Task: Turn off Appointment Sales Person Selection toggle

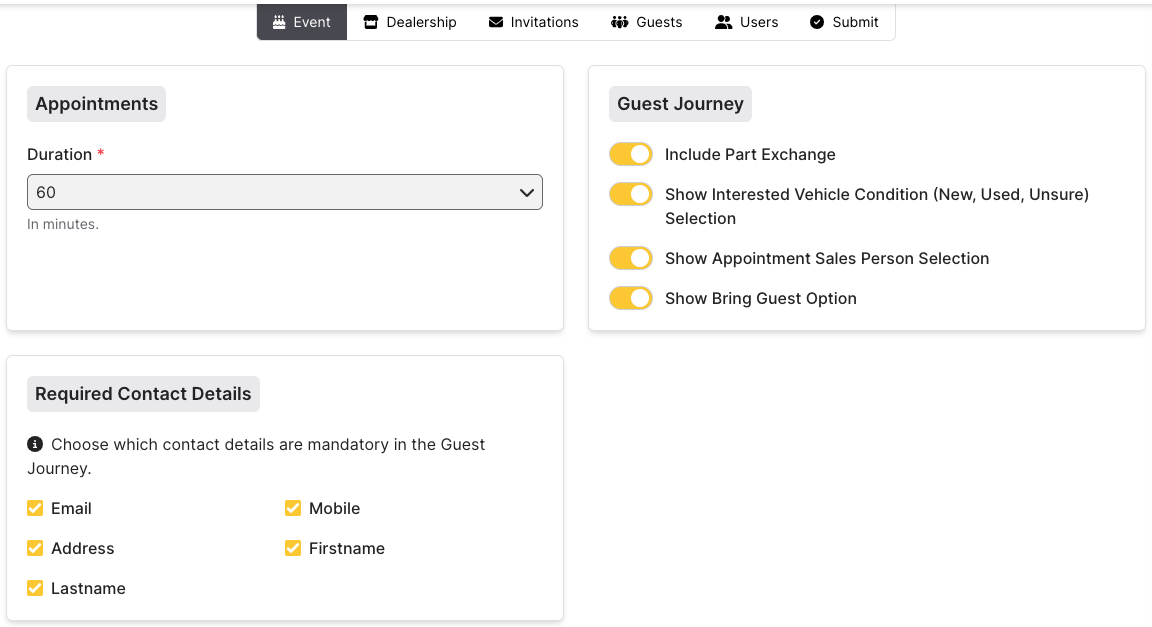Action: coord(631,258)
